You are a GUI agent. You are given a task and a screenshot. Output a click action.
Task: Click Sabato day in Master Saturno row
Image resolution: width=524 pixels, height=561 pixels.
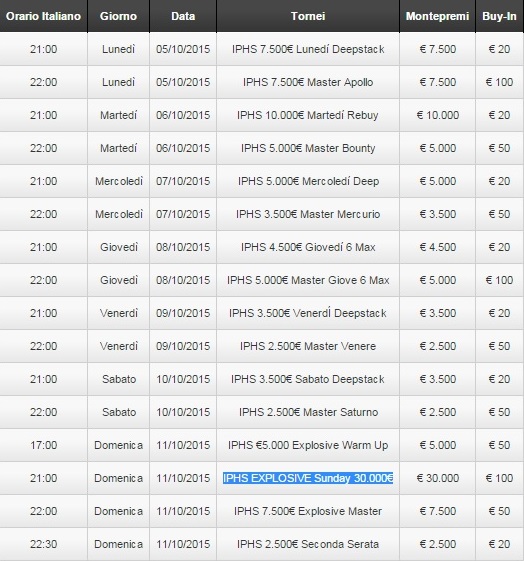[x=118, y=412]
